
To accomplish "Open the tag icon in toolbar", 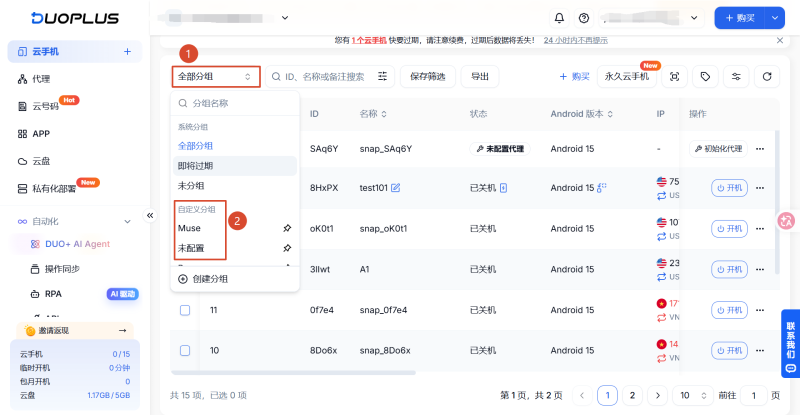I will click(x=705, y=77).
